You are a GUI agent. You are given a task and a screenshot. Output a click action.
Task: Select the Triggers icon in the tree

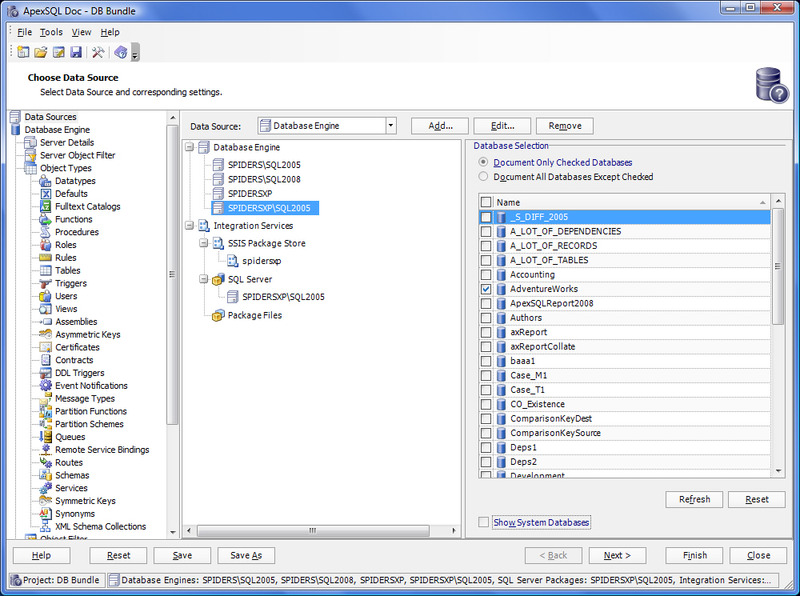coord(45,283)
